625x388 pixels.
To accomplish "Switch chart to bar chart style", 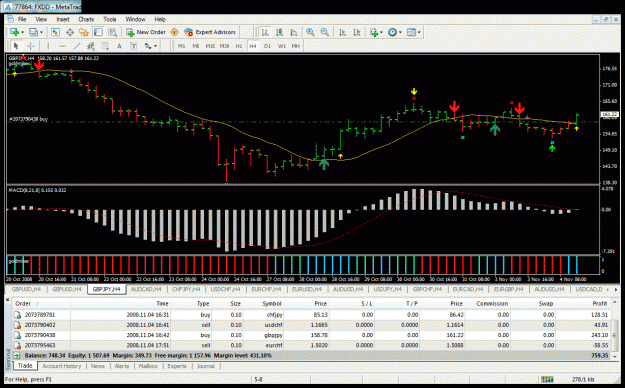I will 265,32.
